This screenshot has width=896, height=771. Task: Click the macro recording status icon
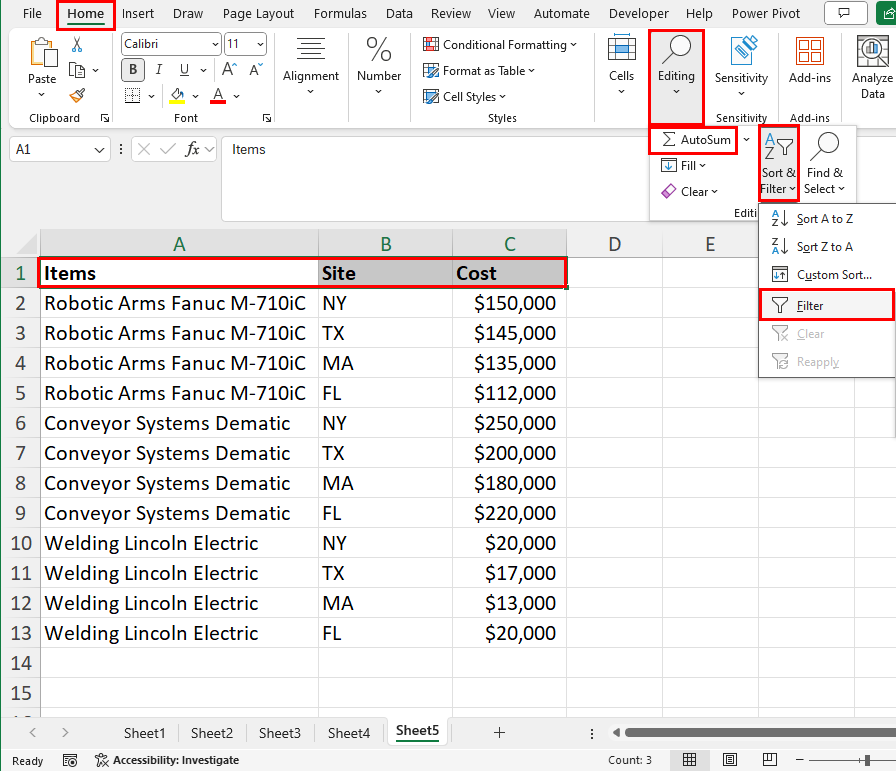point(70,761)
